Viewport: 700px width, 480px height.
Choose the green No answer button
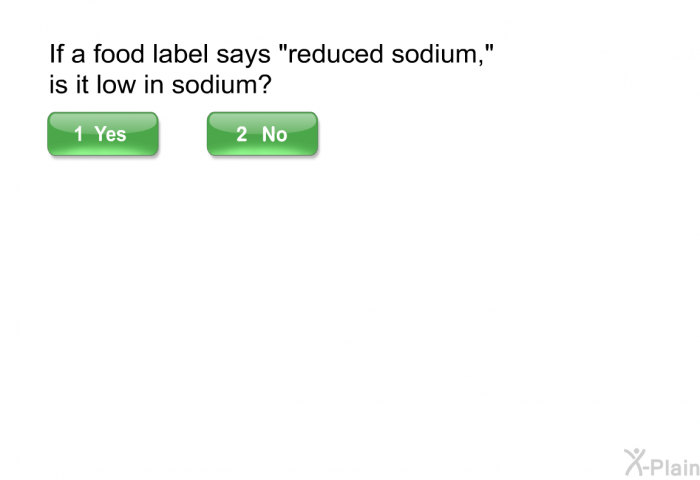(x=262, y=134)
